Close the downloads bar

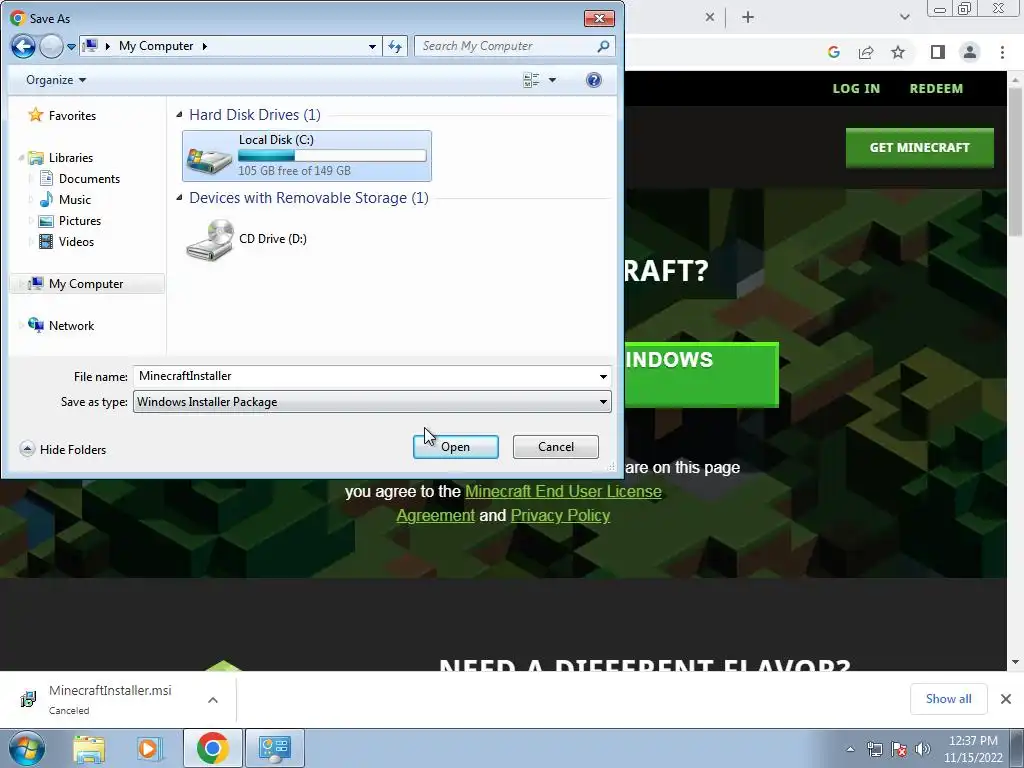(1006, 699)
